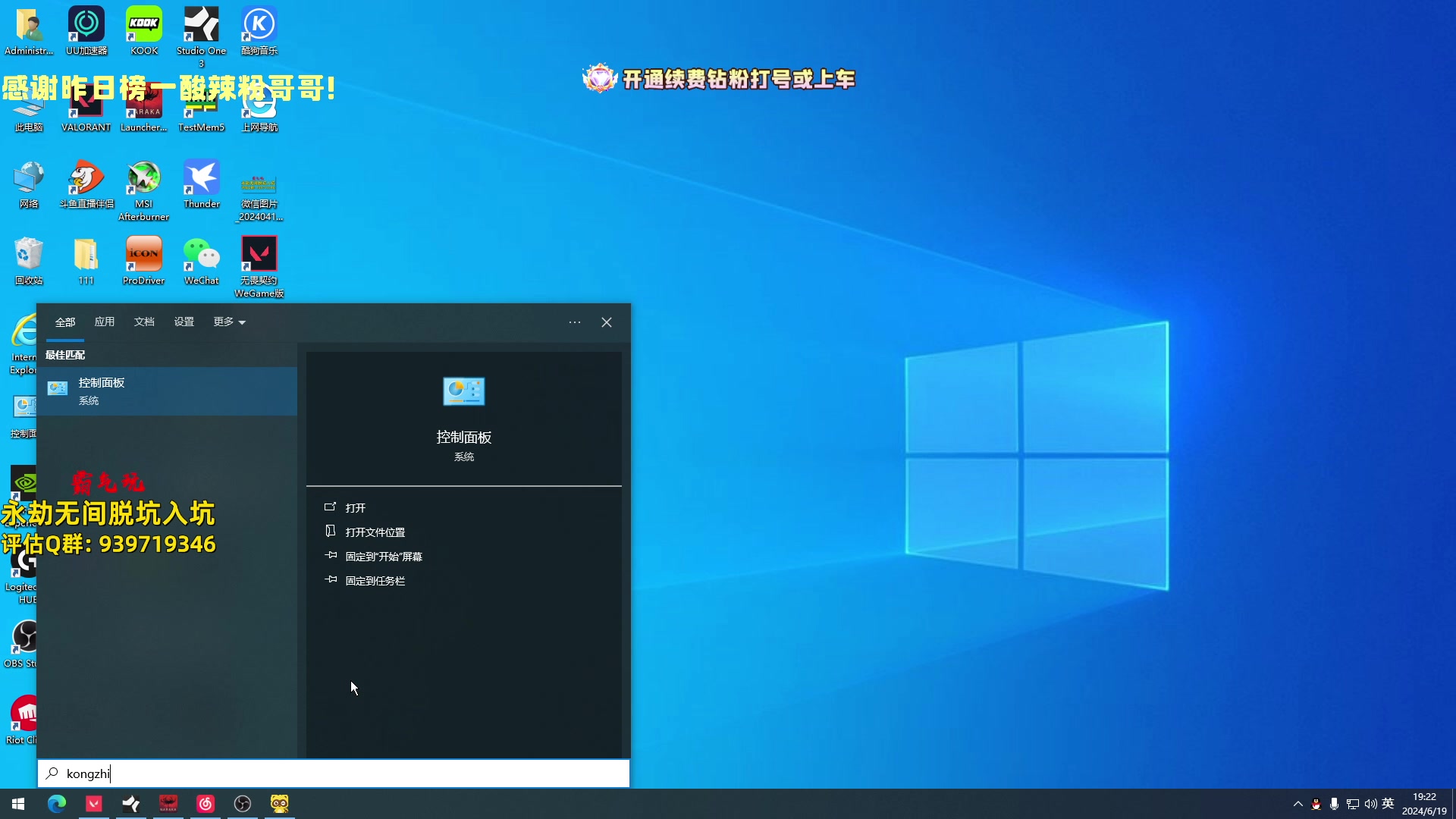The height and width of the screenshot is (819, 1456).
Task: Click the Windows Start button
Action: 18,804
